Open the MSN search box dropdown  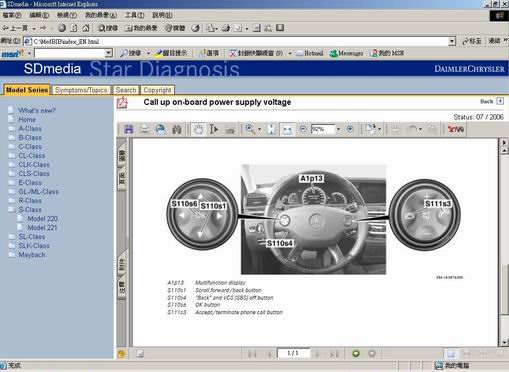pyautogui.click(x=108, y=53)
